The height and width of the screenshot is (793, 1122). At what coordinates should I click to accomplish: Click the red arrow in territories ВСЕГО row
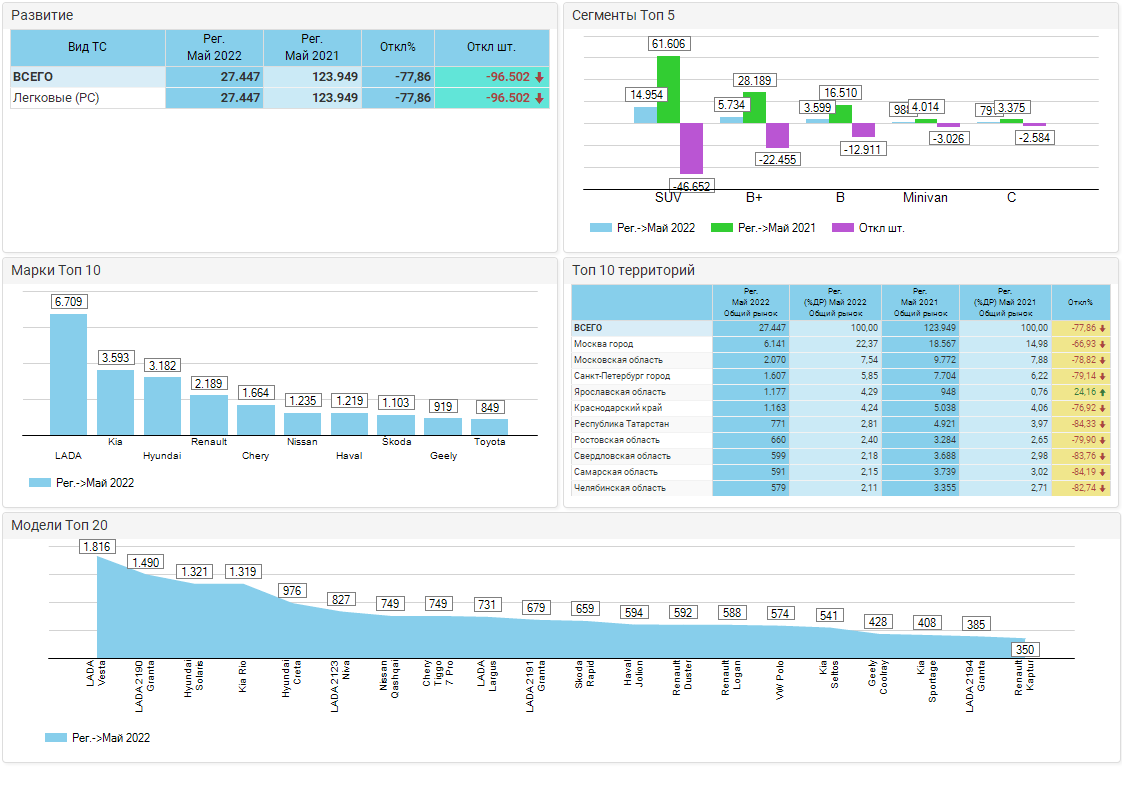pyautogui.click(x=1103, y=328)
